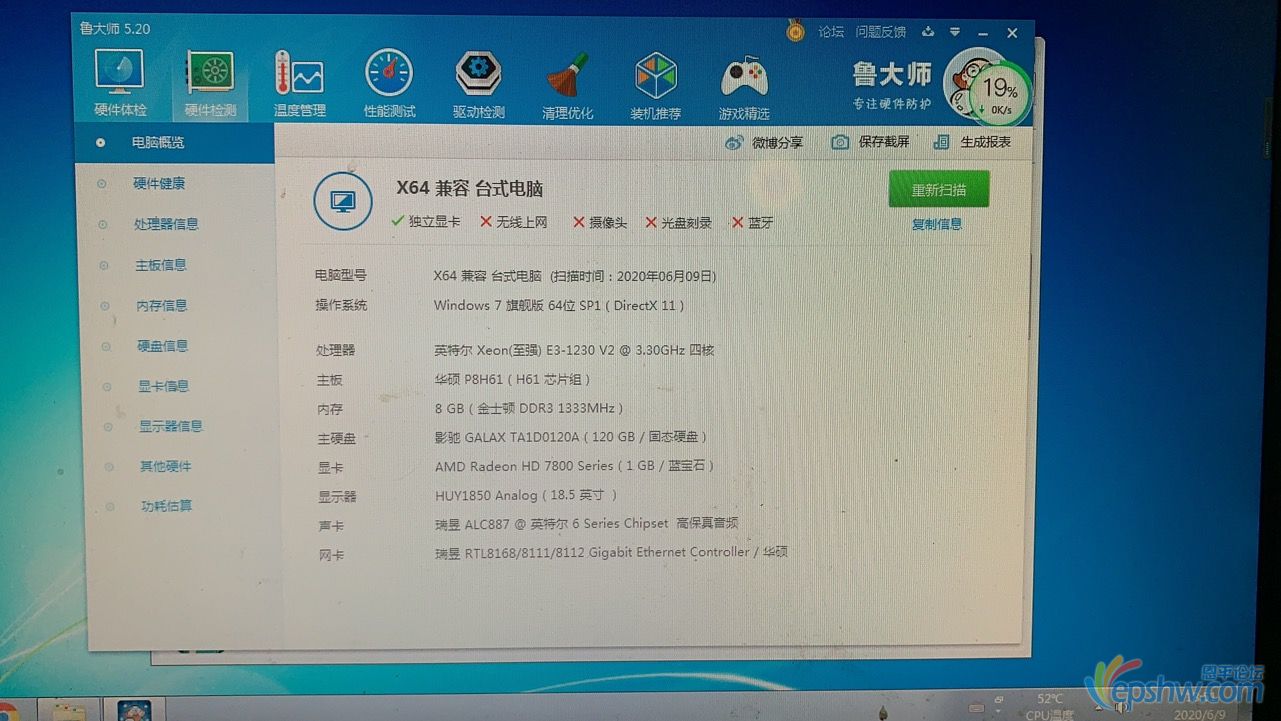Click the gold medal icon in title bar
Screen dimensions: 1281x721
795,32
